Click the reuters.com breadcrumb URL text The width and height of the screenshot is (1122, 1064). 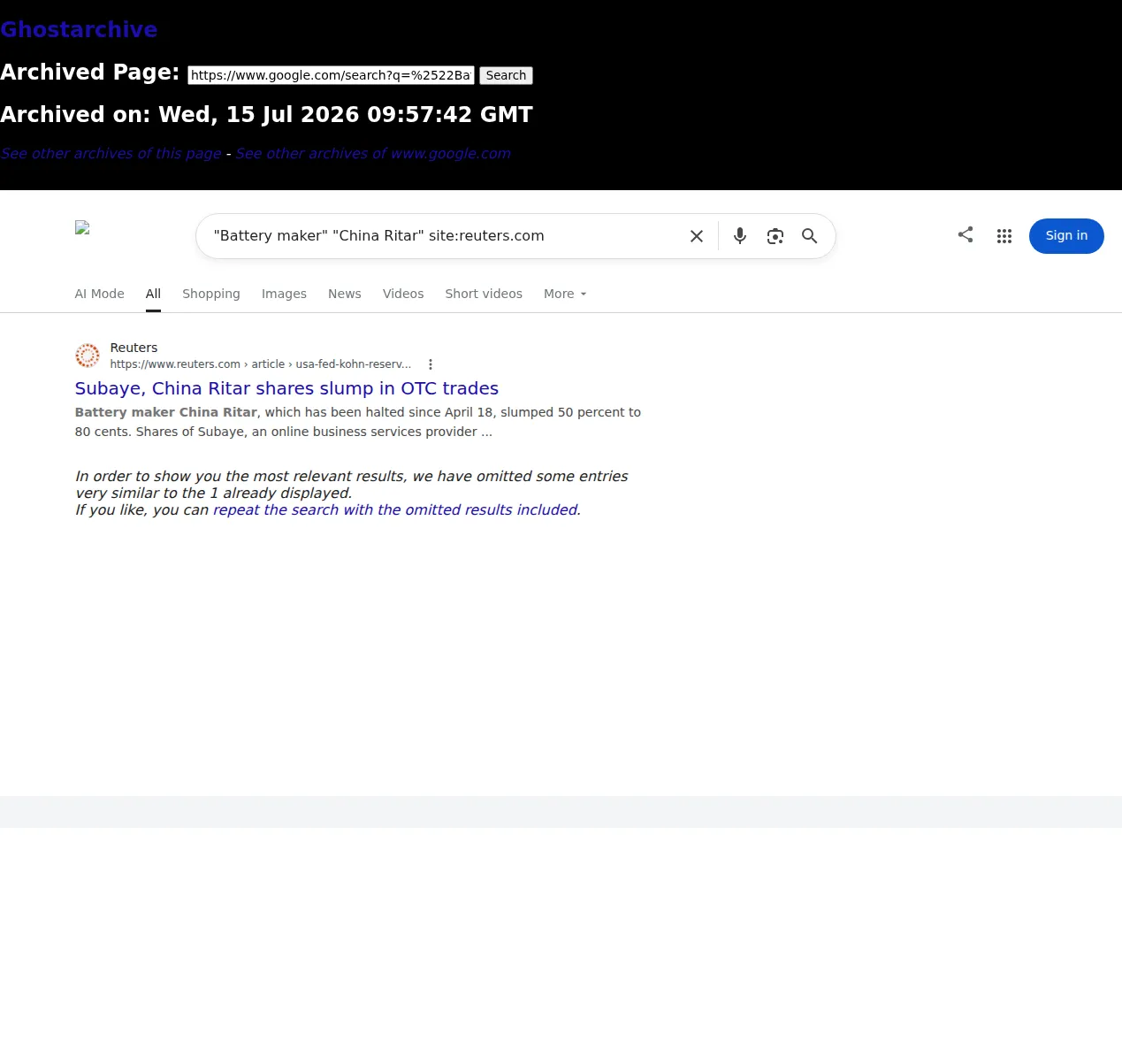261,364
